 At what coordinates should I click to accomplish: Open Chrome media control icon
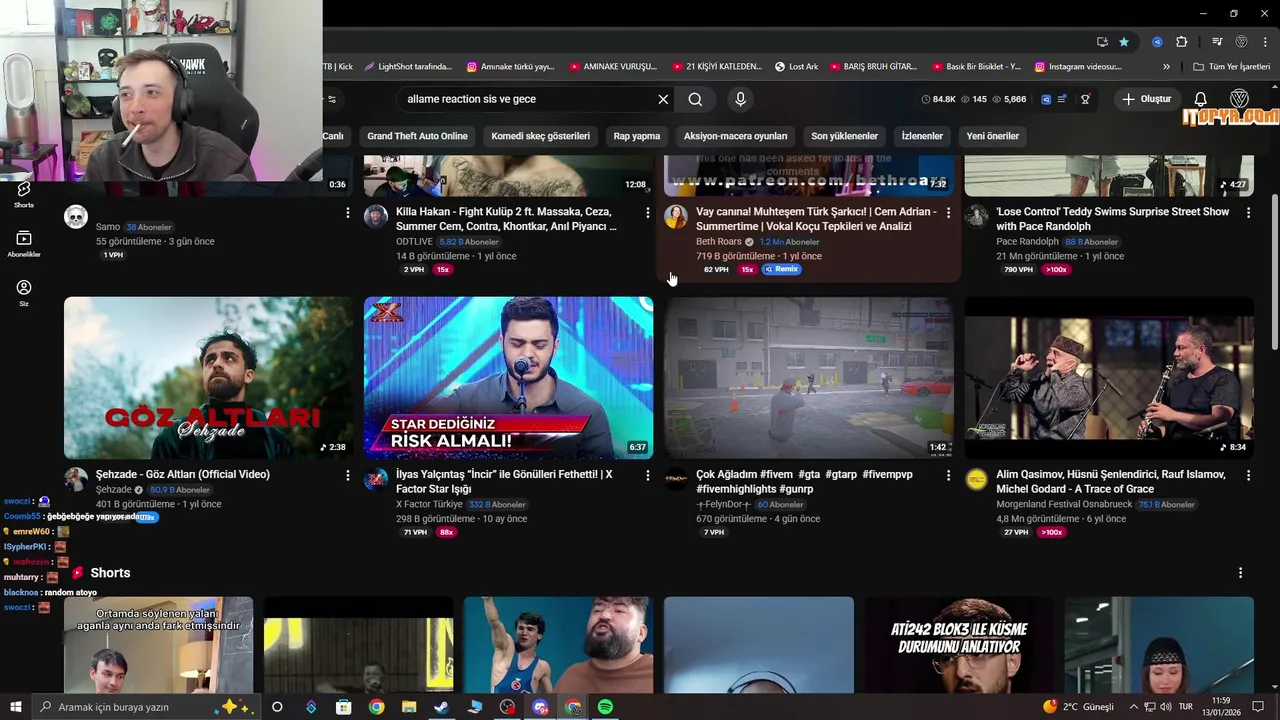pyautogui.click(x=1217, y=42)
